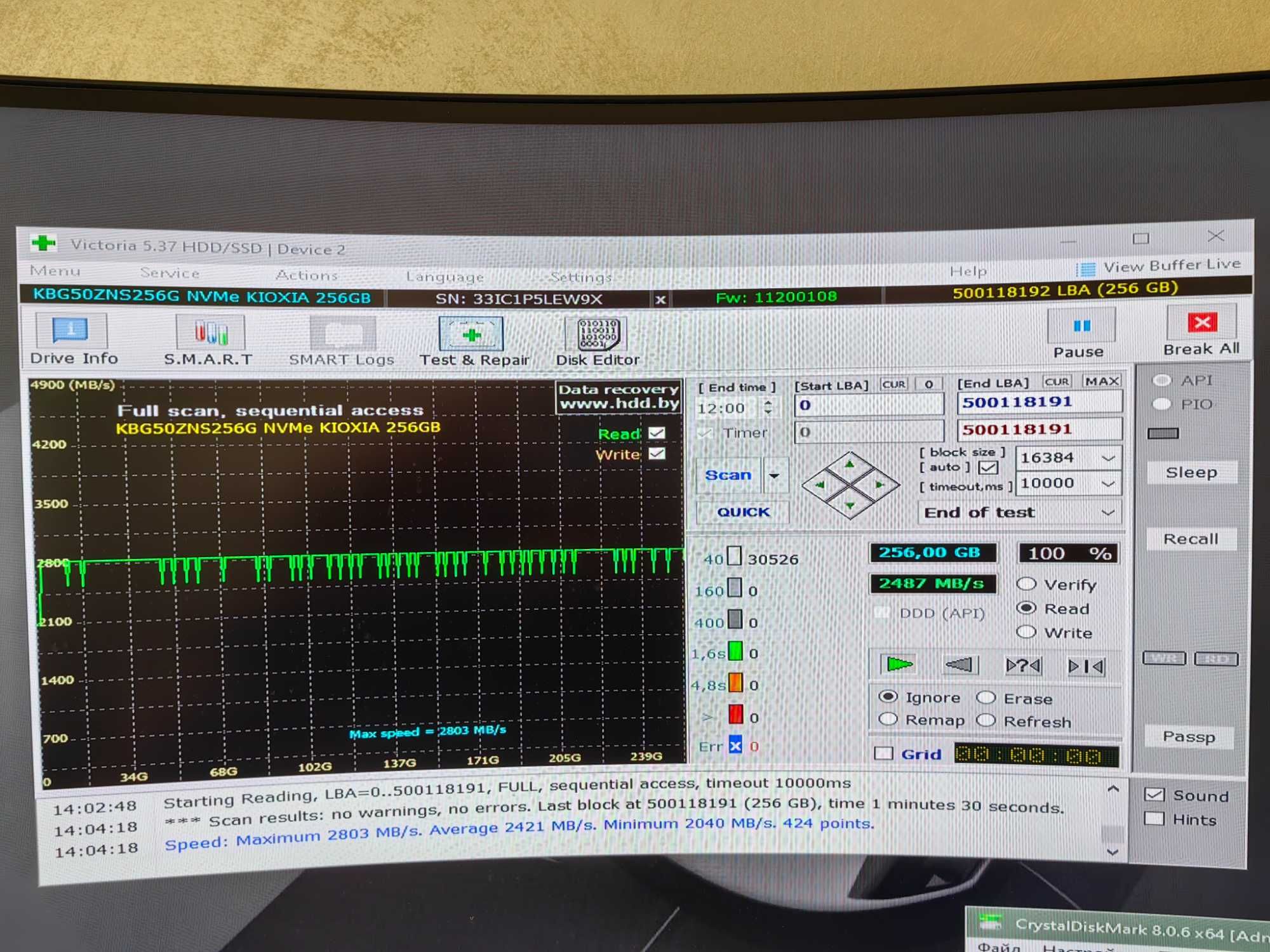
Task: Click the CUR button beside Start LBA
Action: pyautogui.click(x=893, y=384)
